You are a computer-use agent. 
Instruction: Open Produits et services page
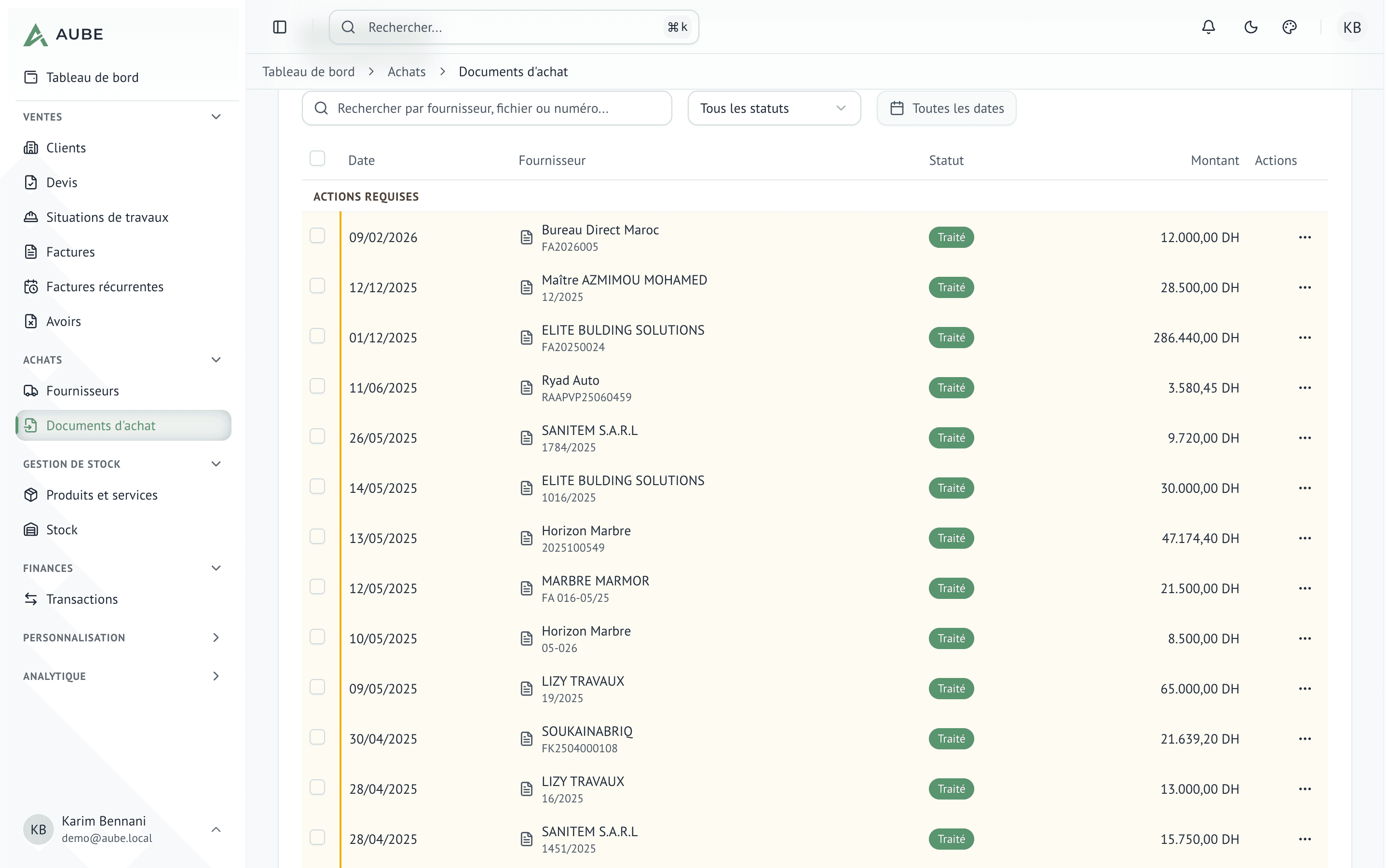(123, 495)
